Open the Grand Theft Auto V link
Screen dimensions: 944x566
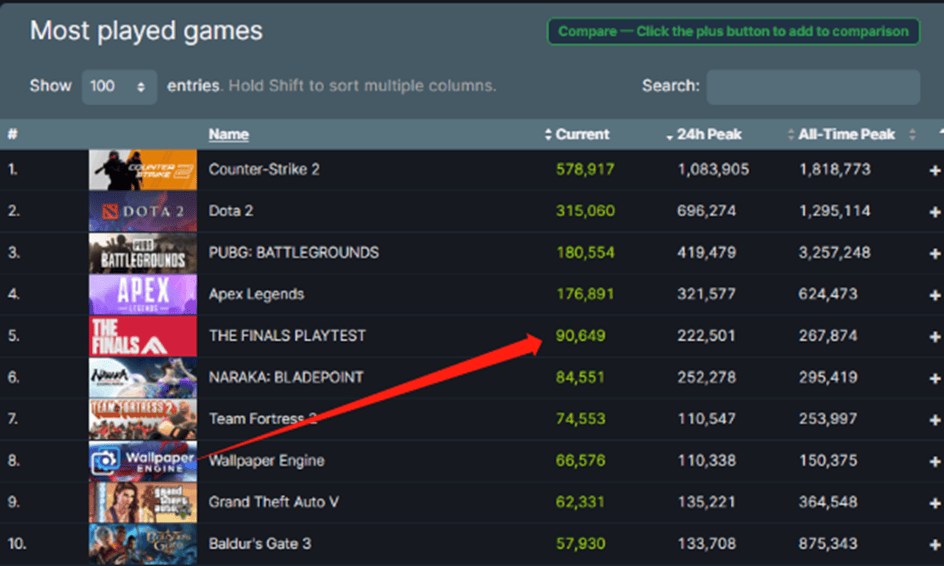click(x=273, y=502)
